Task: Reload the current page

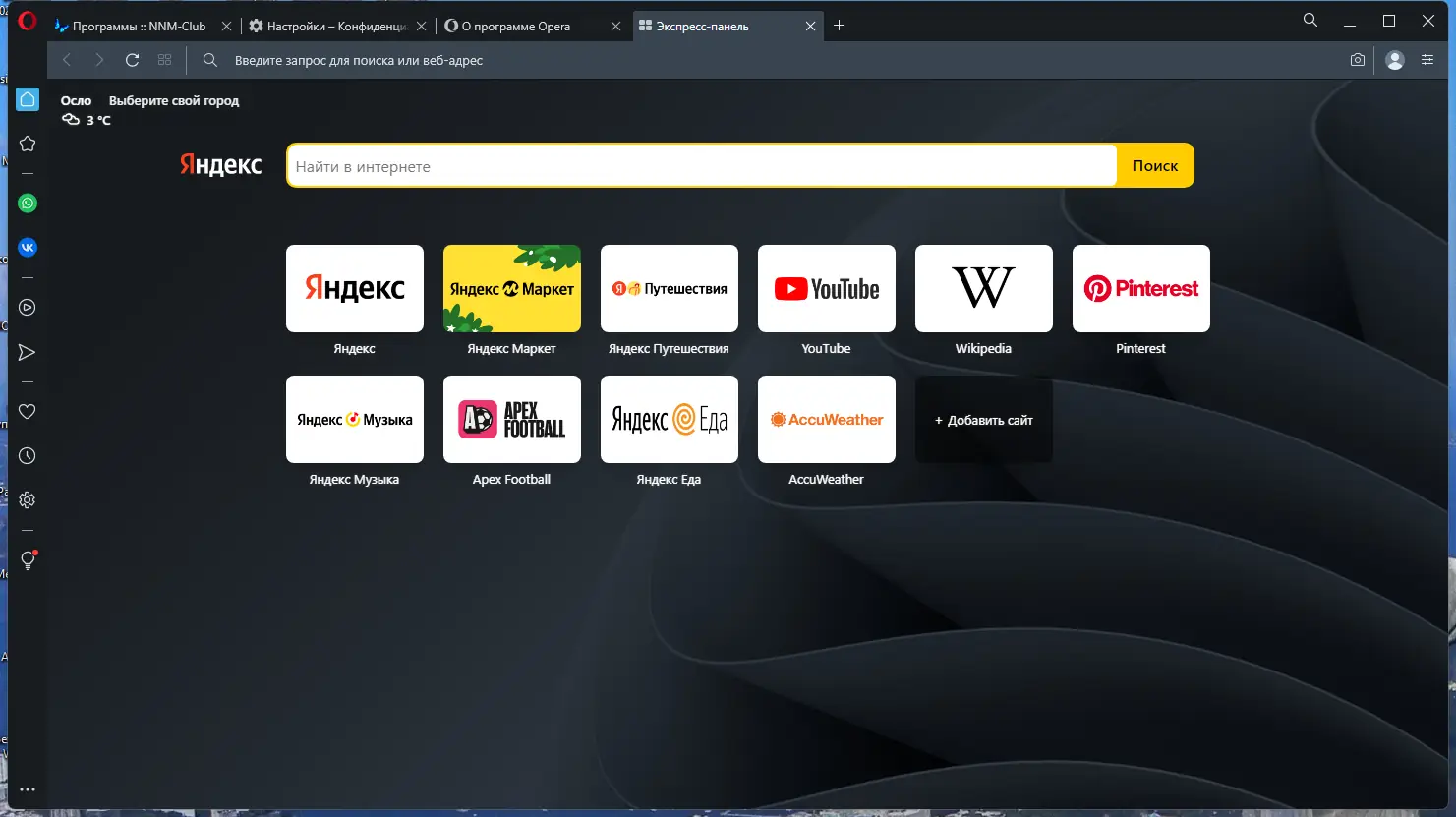Action: pyautogui.click(x=132, y=60)
